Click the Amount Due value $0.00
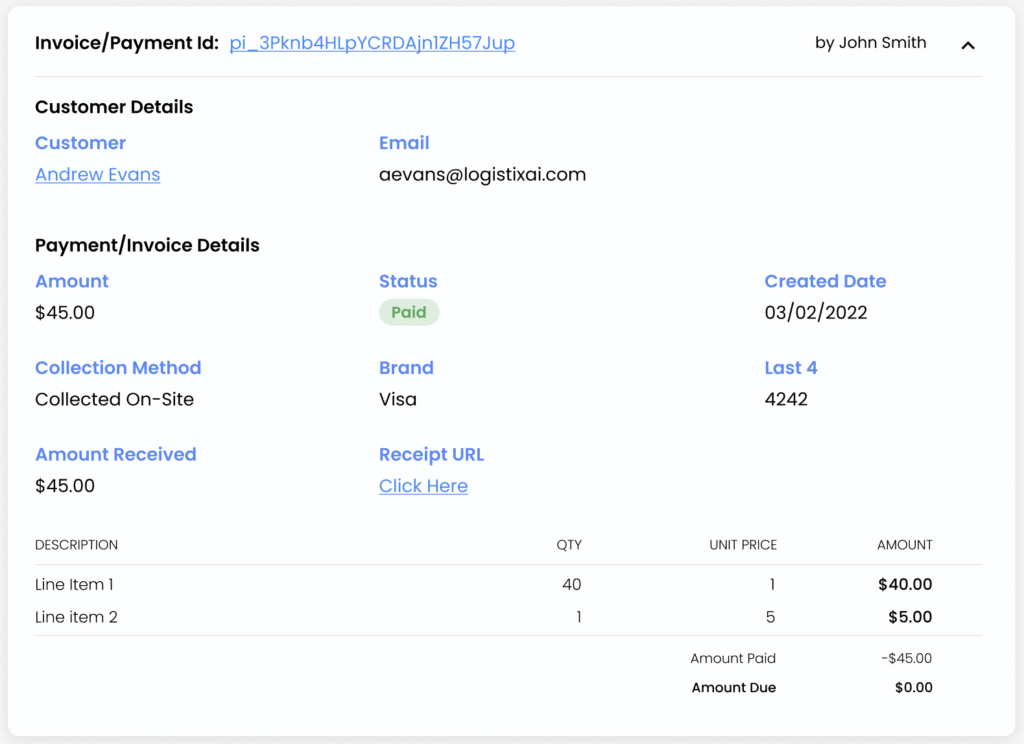This screenshot has height=744, width=1024. [x=913, y=688]
